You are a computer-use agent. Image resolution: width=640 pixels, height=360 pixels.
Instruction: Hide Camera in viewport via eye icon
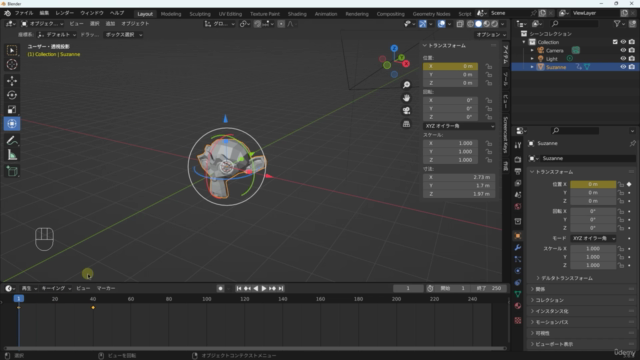click(623, 50)
